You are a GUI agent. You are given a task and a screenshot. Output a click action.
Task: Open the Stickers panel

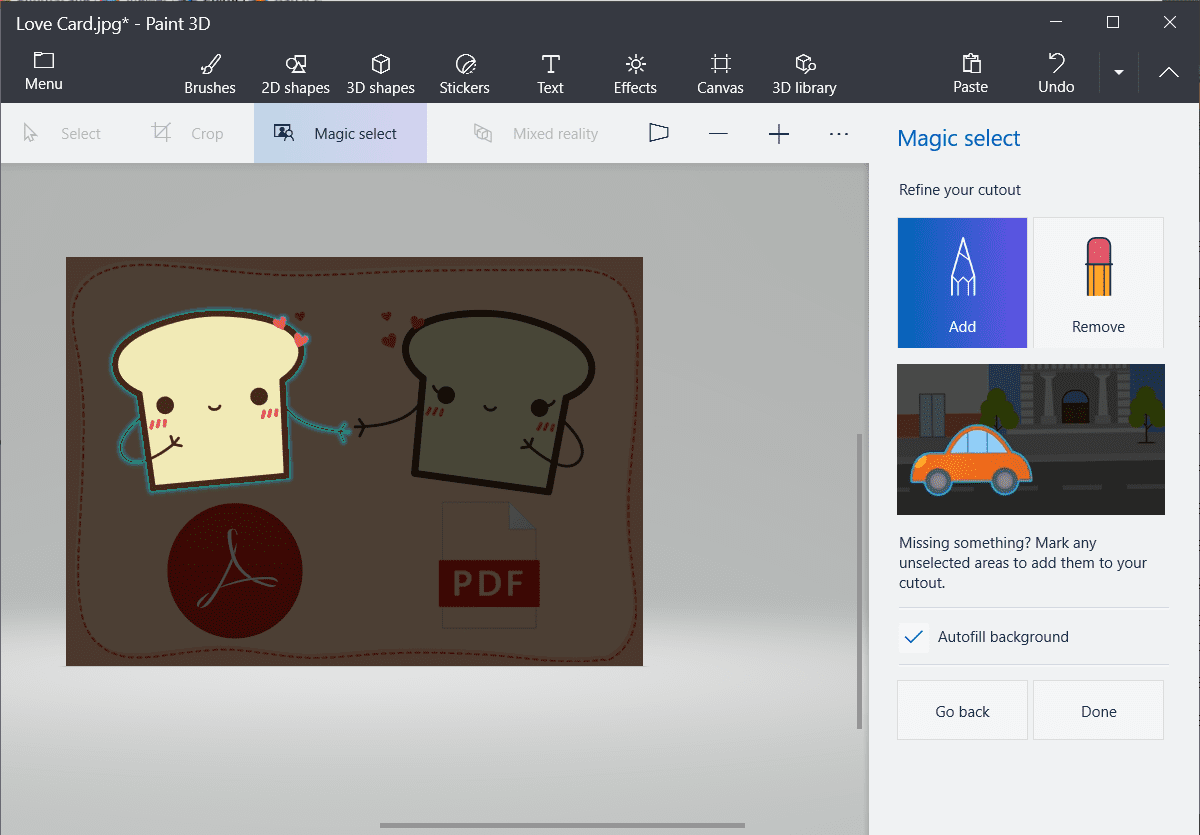point(465,74)
